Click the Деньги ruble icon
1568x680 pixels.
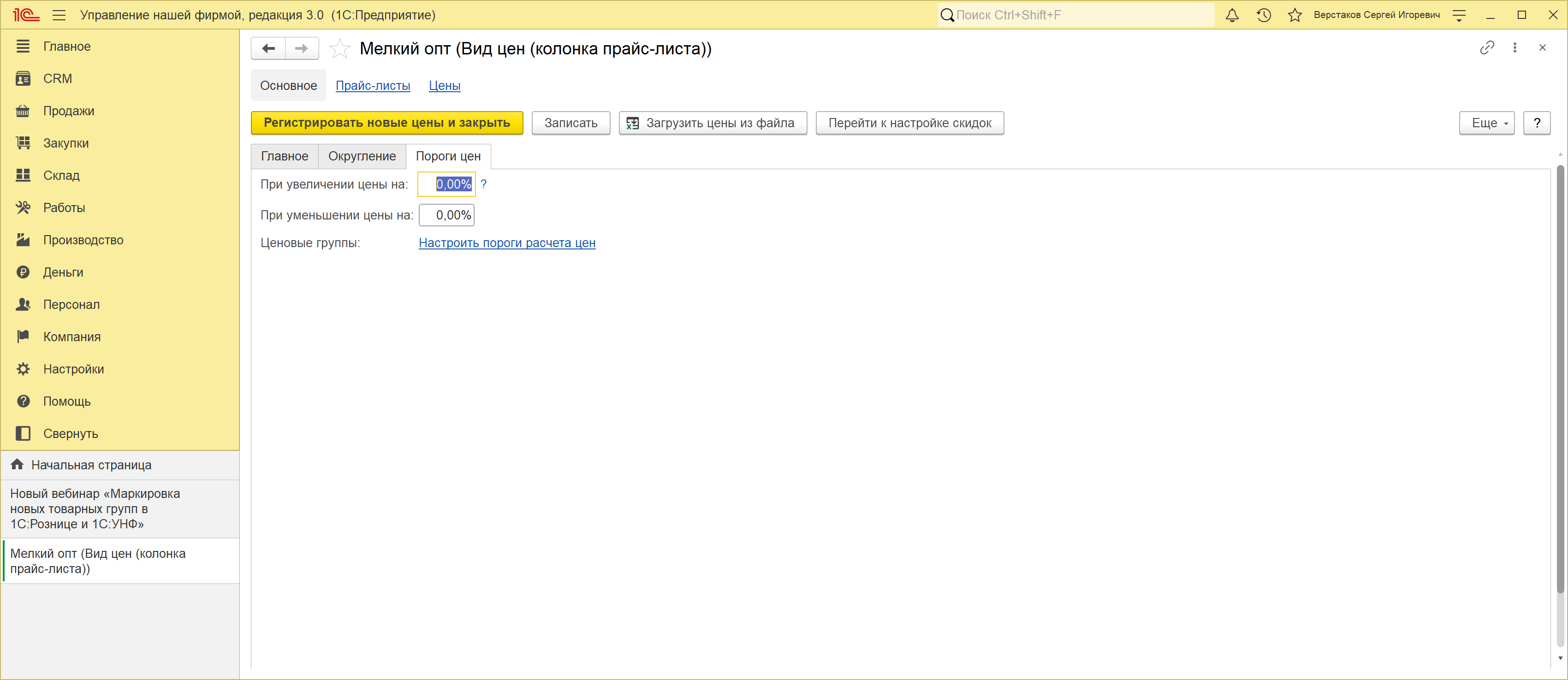tap(23, 272)
